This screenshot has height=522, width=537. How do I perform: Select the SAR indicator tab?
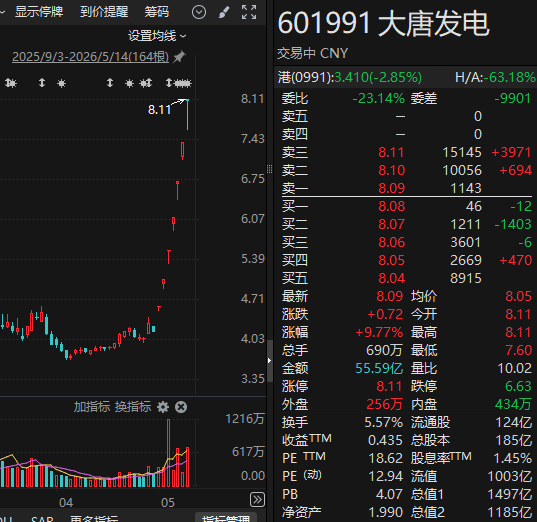[x=42, y=519]
